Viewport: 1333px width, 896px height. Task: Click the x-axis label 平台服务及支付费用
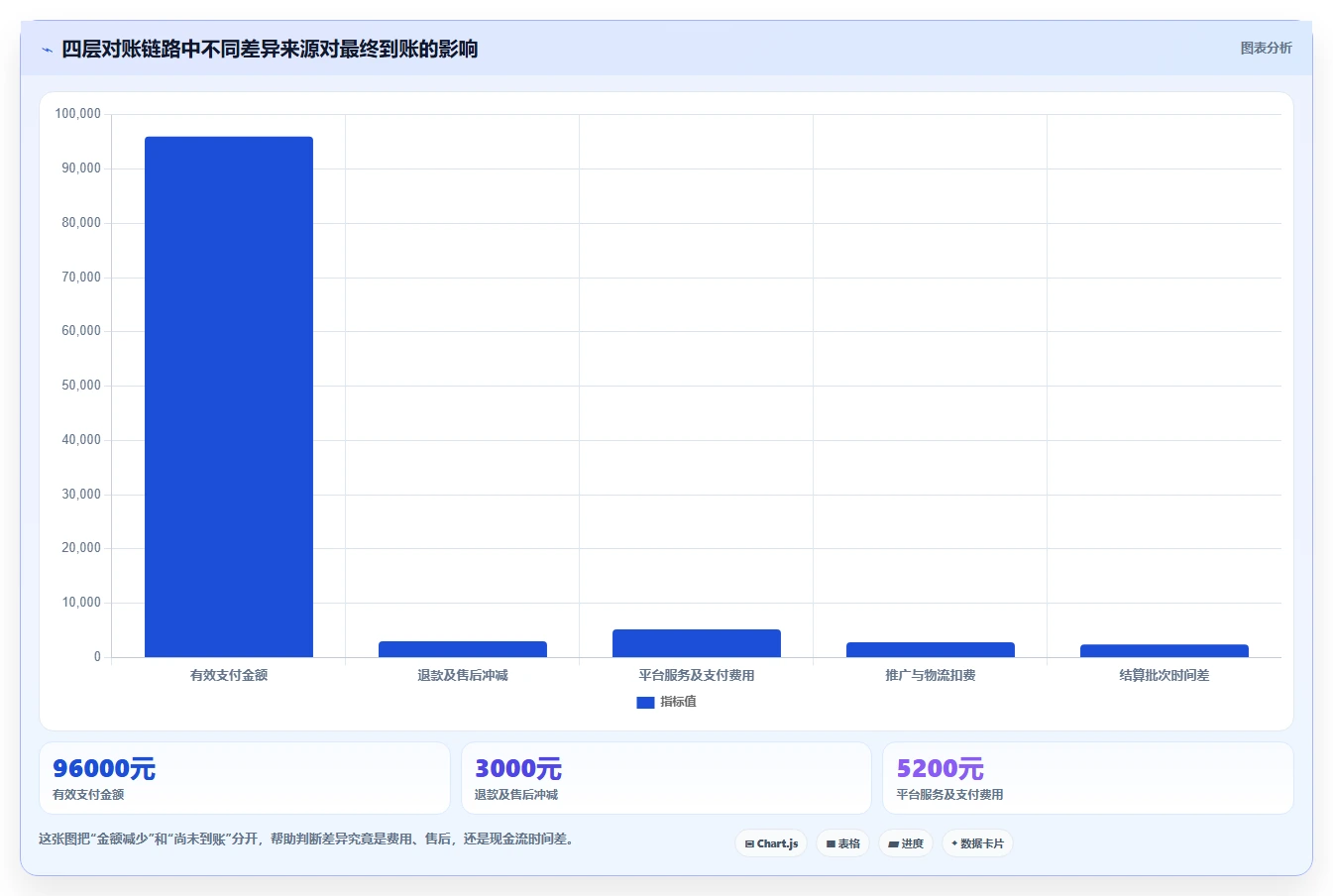(697, 675)
